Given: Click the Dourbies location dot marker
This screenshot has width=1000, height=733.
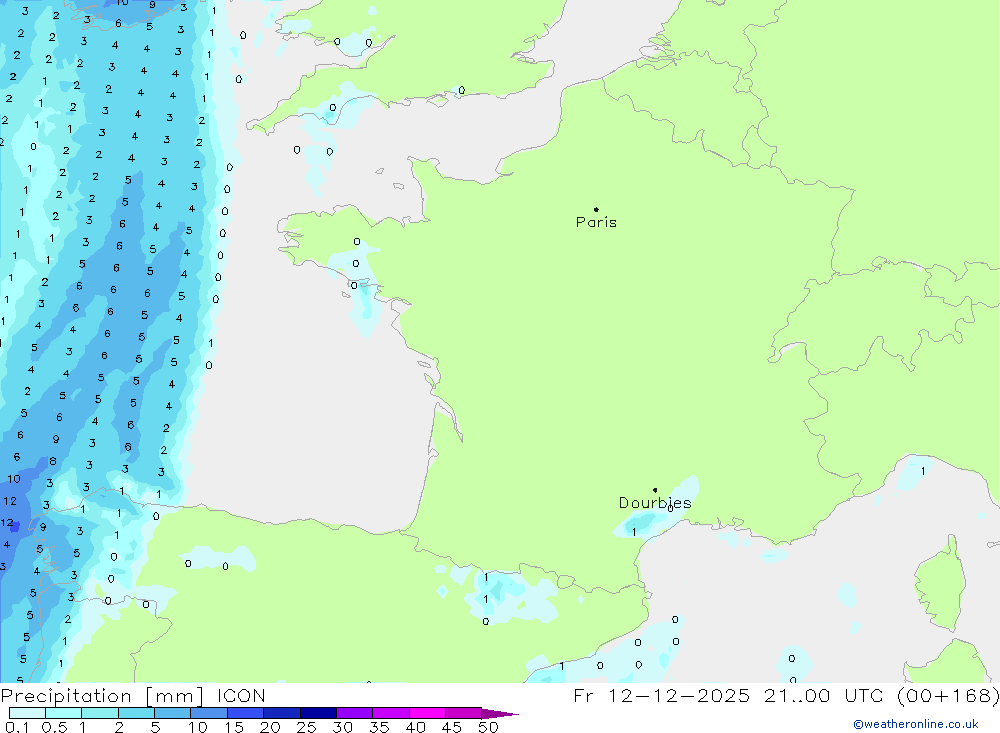Looking at the screenshot, I should coord(655,490).
